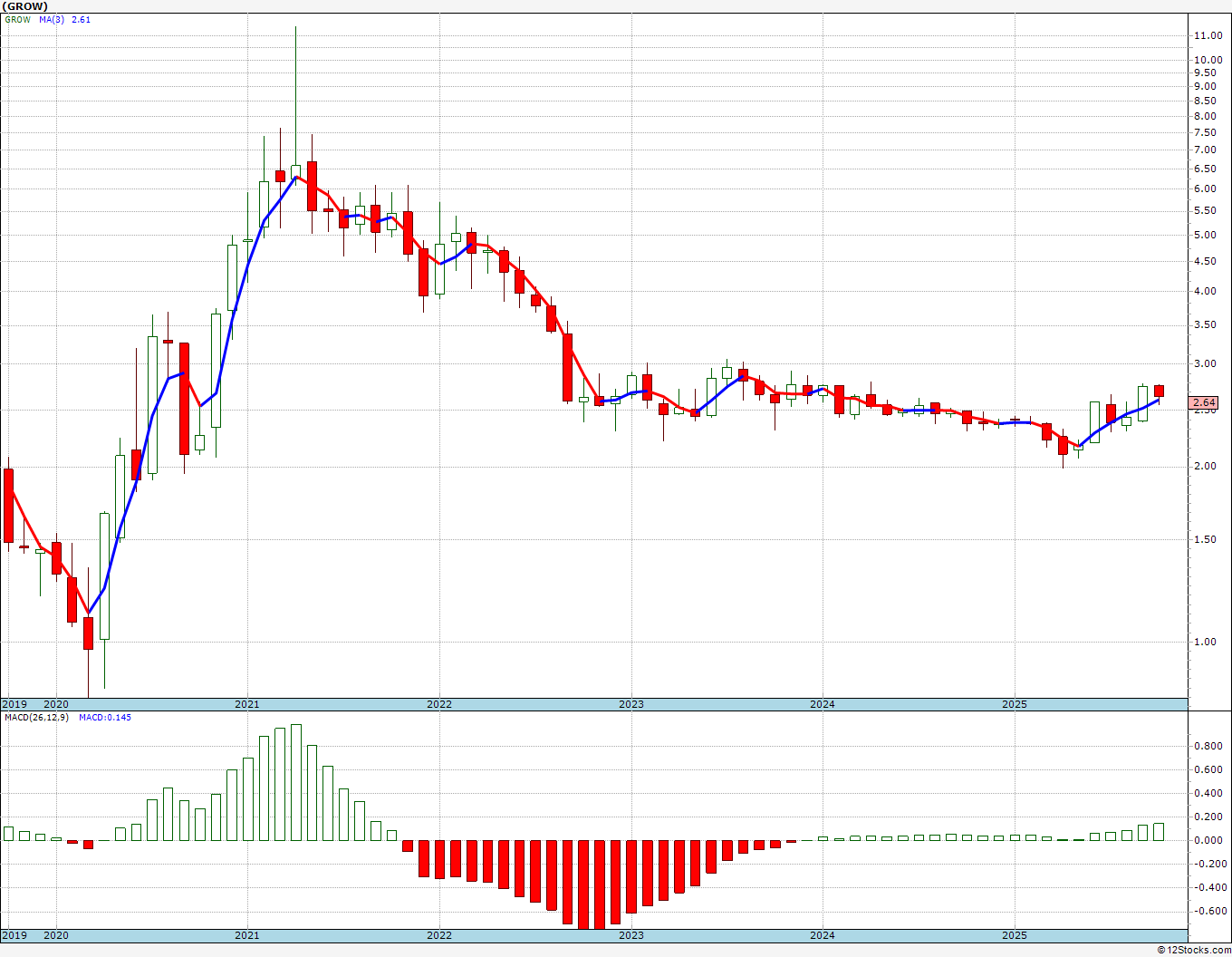Click the current price tag 2.64
Viewport: 1232px width, 957px height.
click(x=1204, y=402)
